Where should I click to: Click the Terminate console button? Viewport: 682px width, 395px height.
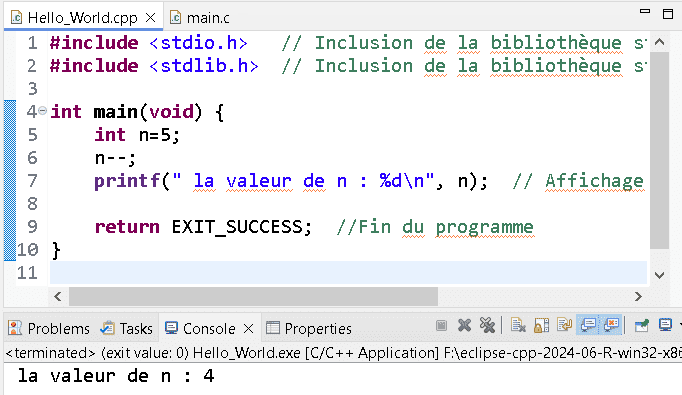coord(441,325)
